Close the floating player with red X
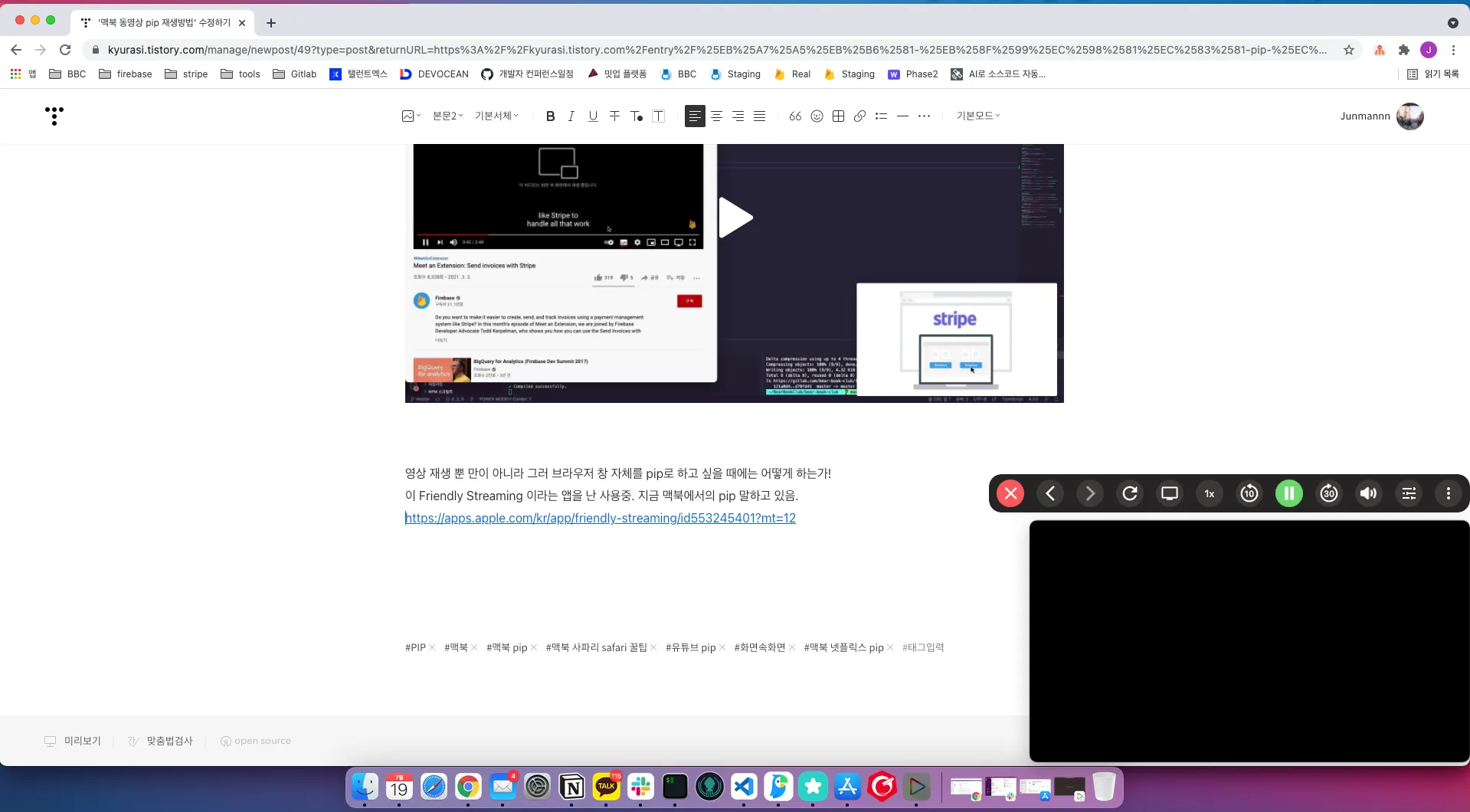 point(1010,494)
